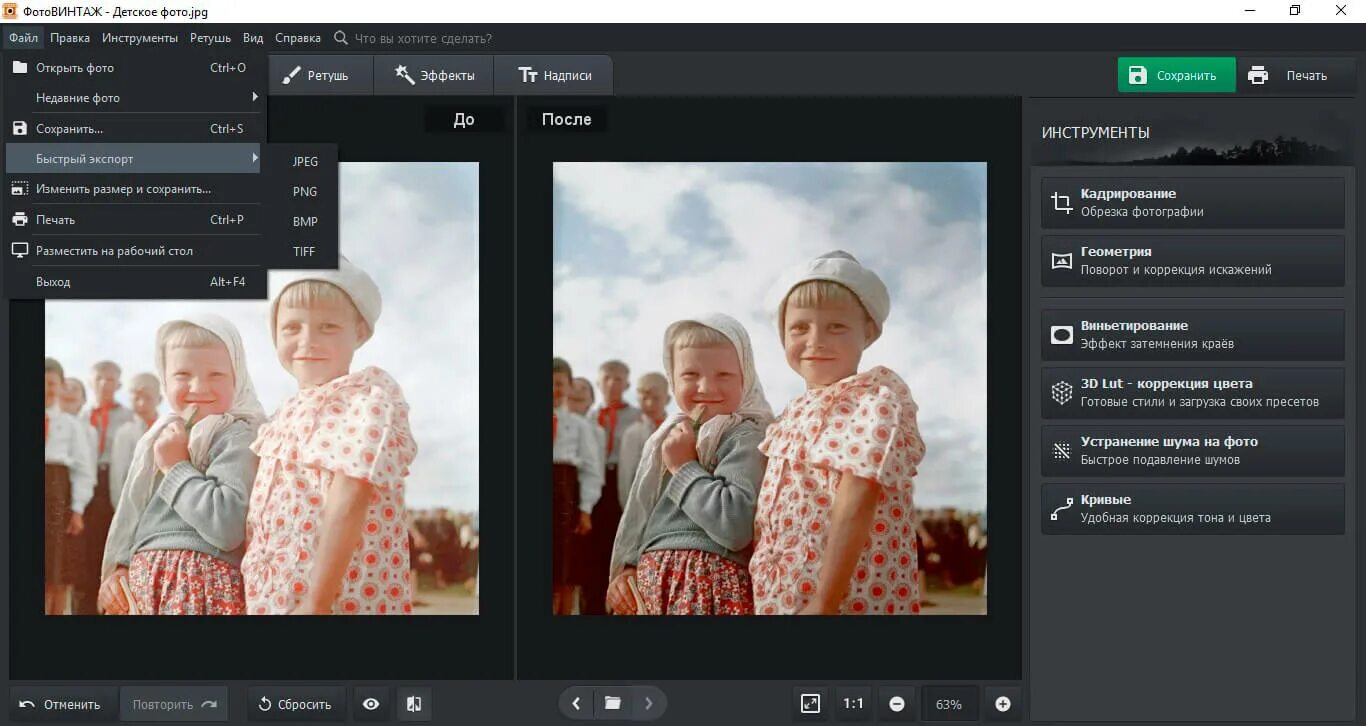Expand Быстрый экспорт submenu arrow

click(254, 158)
